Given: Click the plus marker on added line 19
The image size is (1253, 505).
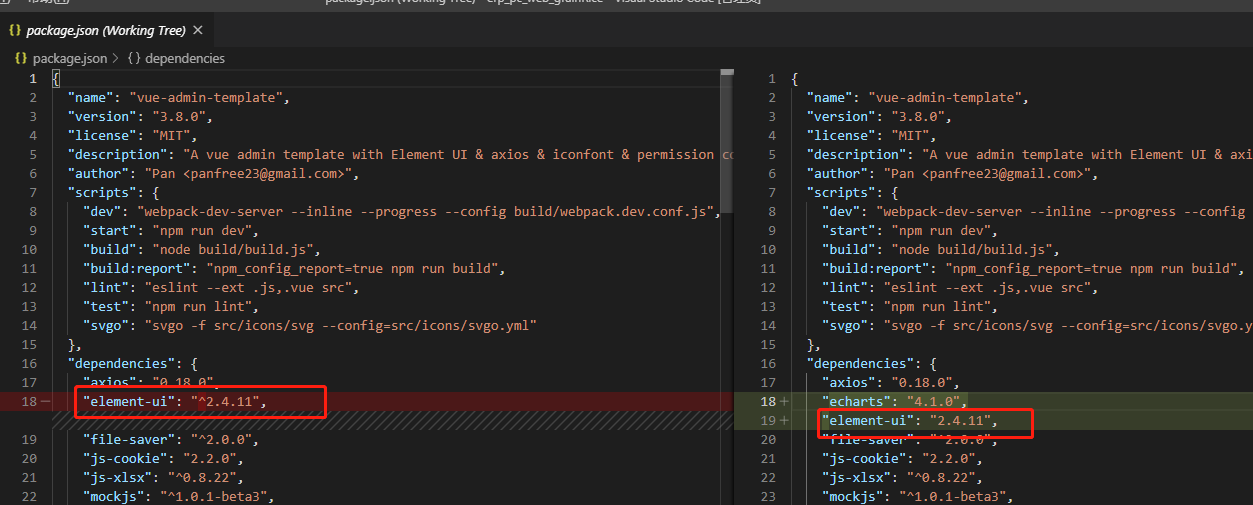Looking at the screenshot, I should (x=784, y=420).
